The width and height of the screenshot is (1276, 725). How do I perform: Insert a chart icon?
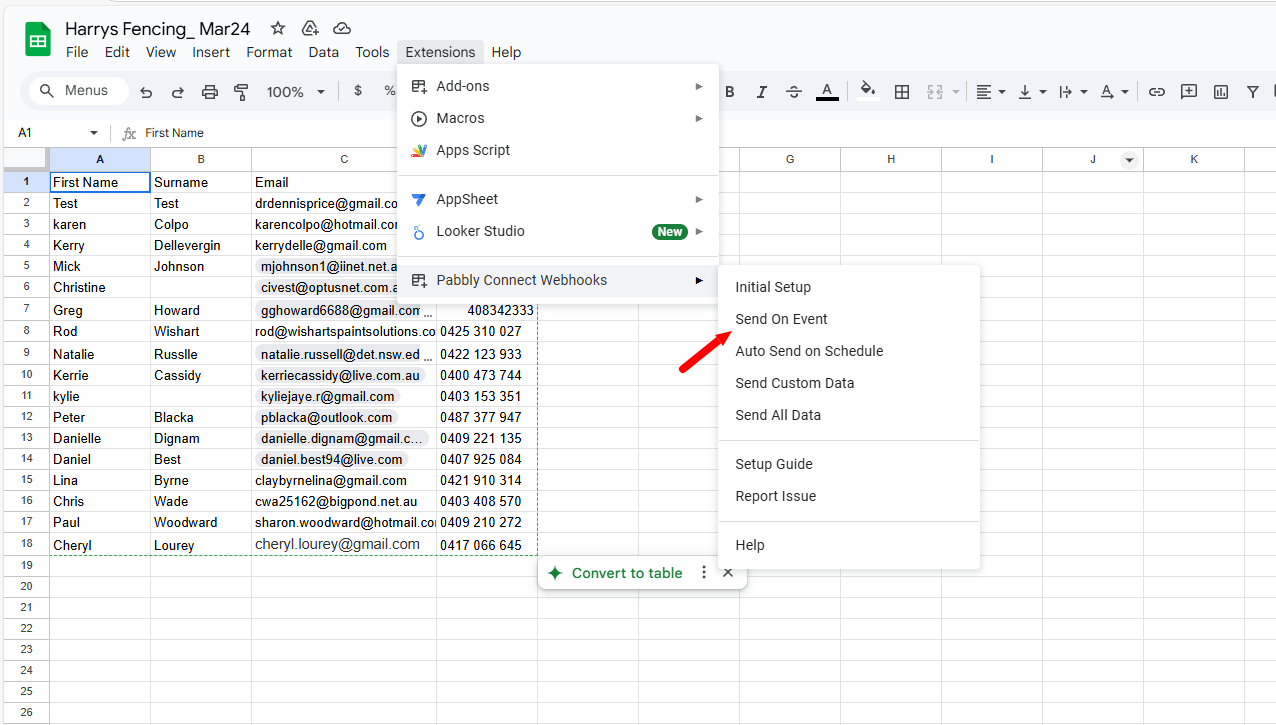tap(1221, 92)
